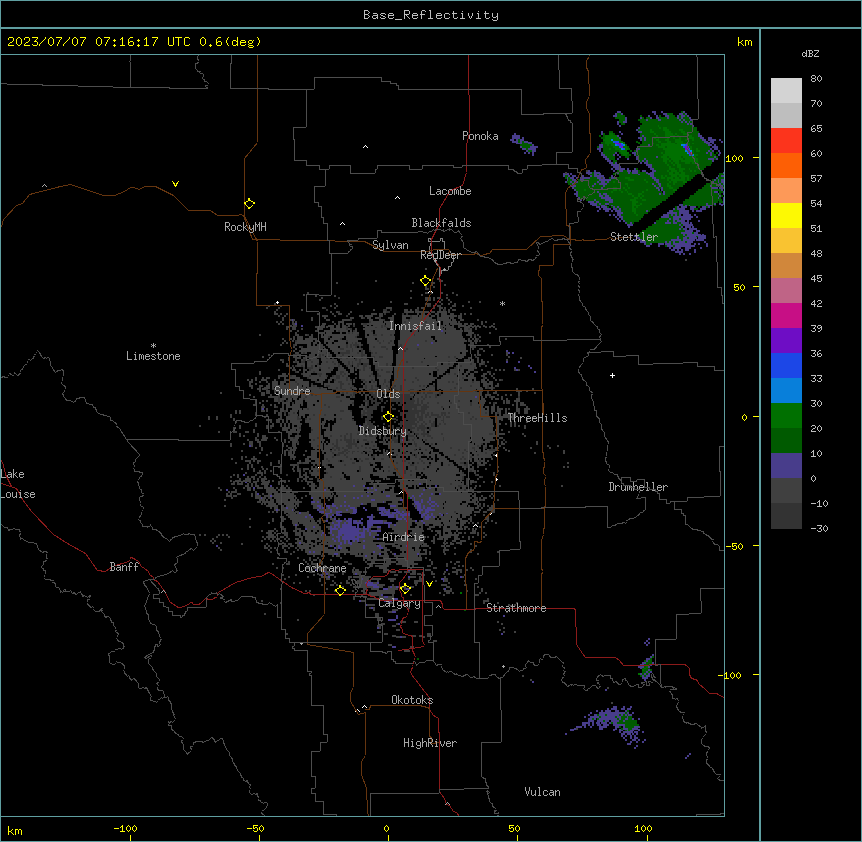Viewport: 862px width, 842px height.
Task: Select the Blackfalds city label
Action: pyautogui.click(x=441, y=223)
